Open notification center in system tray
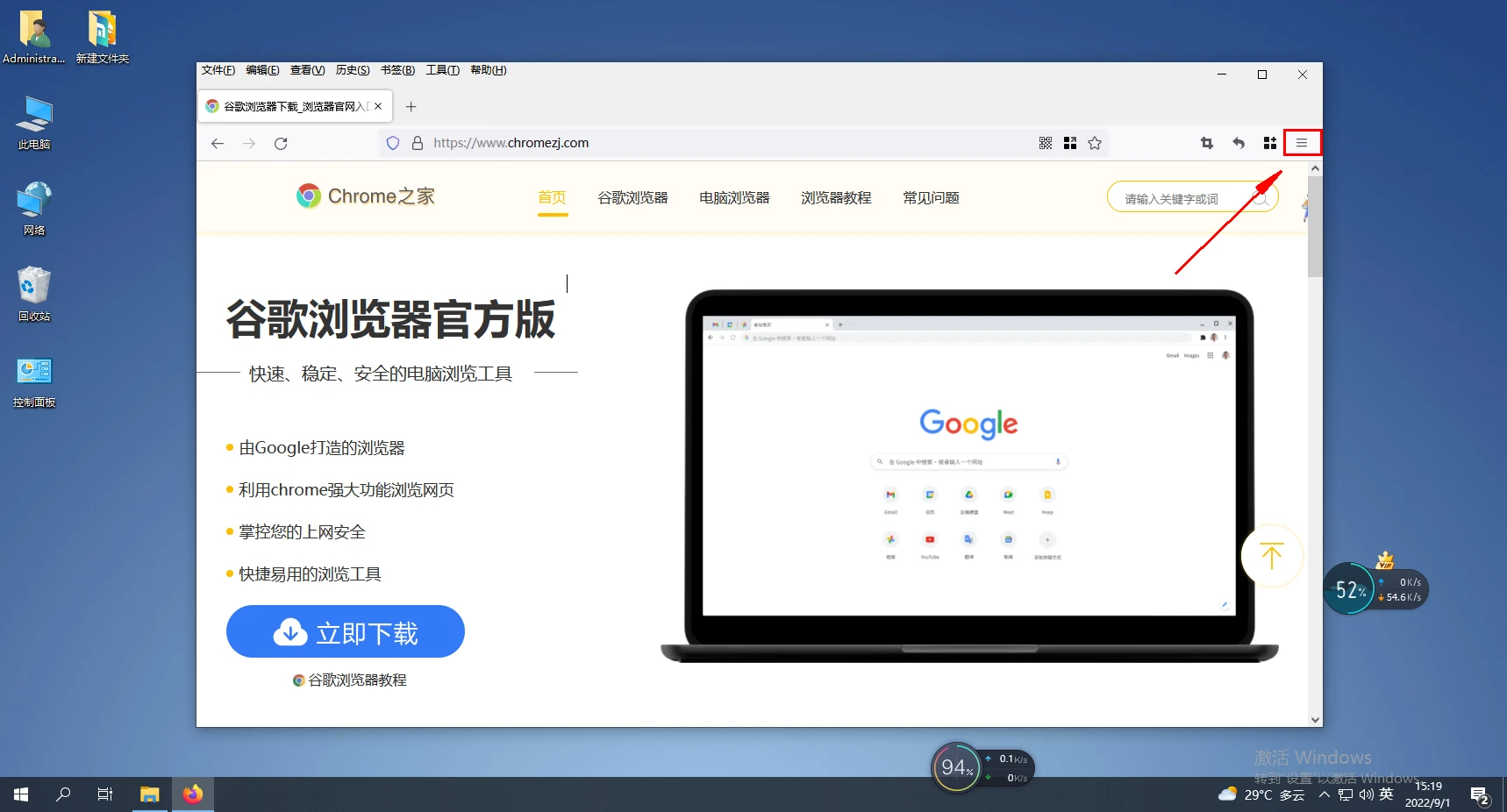The height and width of the screenshot is (812, 1507). tap(1481, 795)
